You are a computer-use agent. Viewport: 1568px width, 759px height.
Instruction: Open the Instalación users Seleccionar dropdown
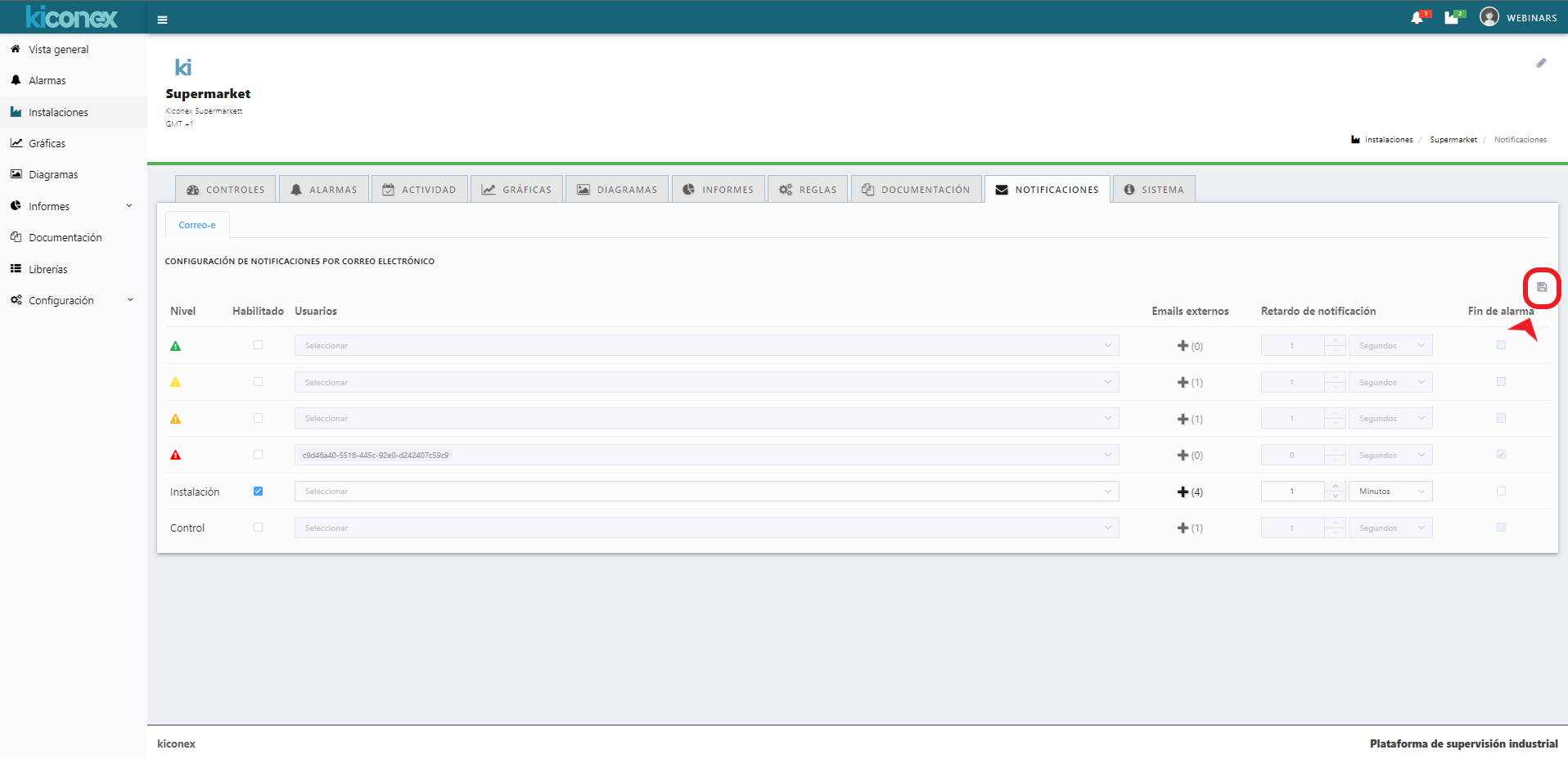(706, 492)
